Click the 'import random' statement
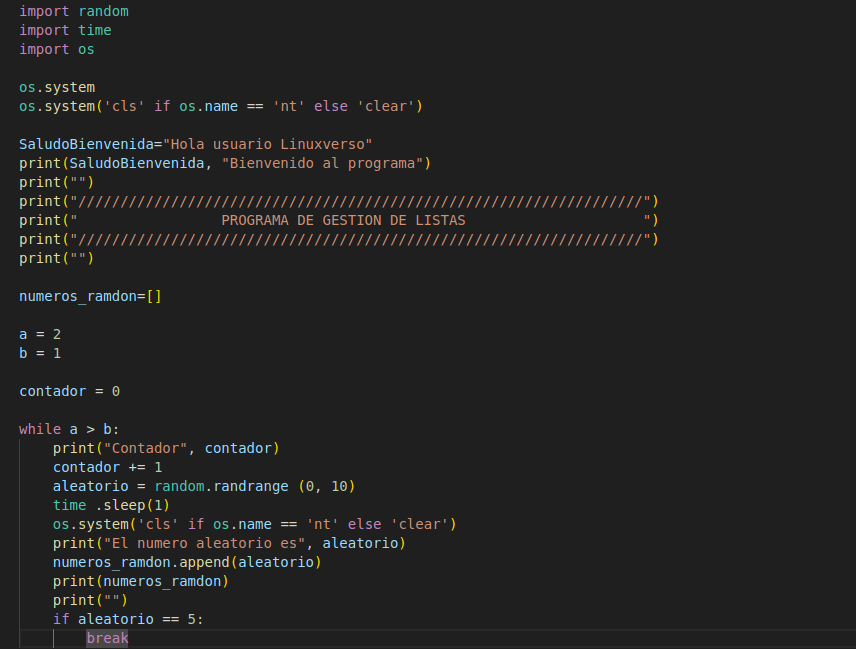Screen dimensions: 856x649 (73, 11)
